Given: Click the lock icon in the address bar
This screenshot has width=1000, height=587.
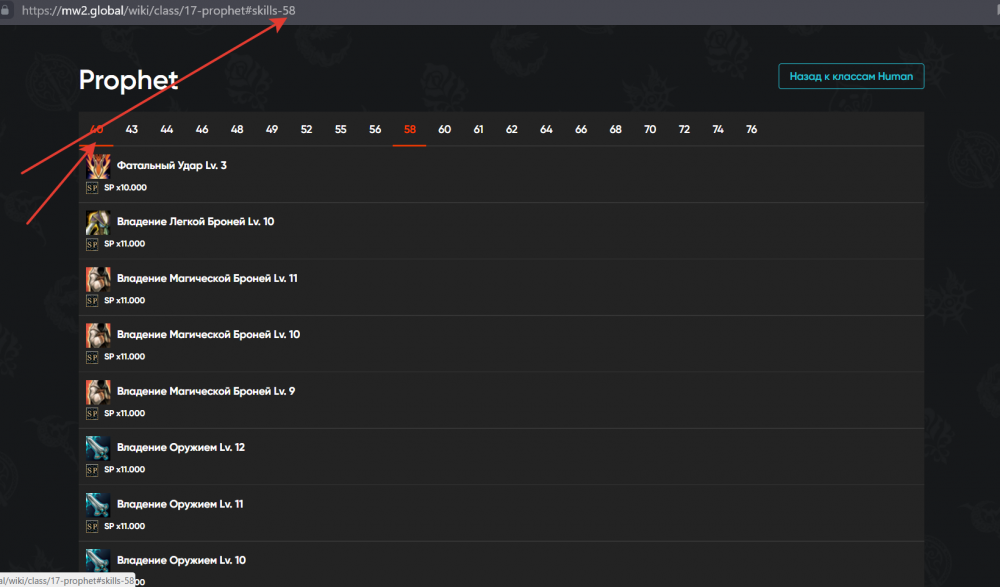Looking at the screenshot, I should click(8, 10).
